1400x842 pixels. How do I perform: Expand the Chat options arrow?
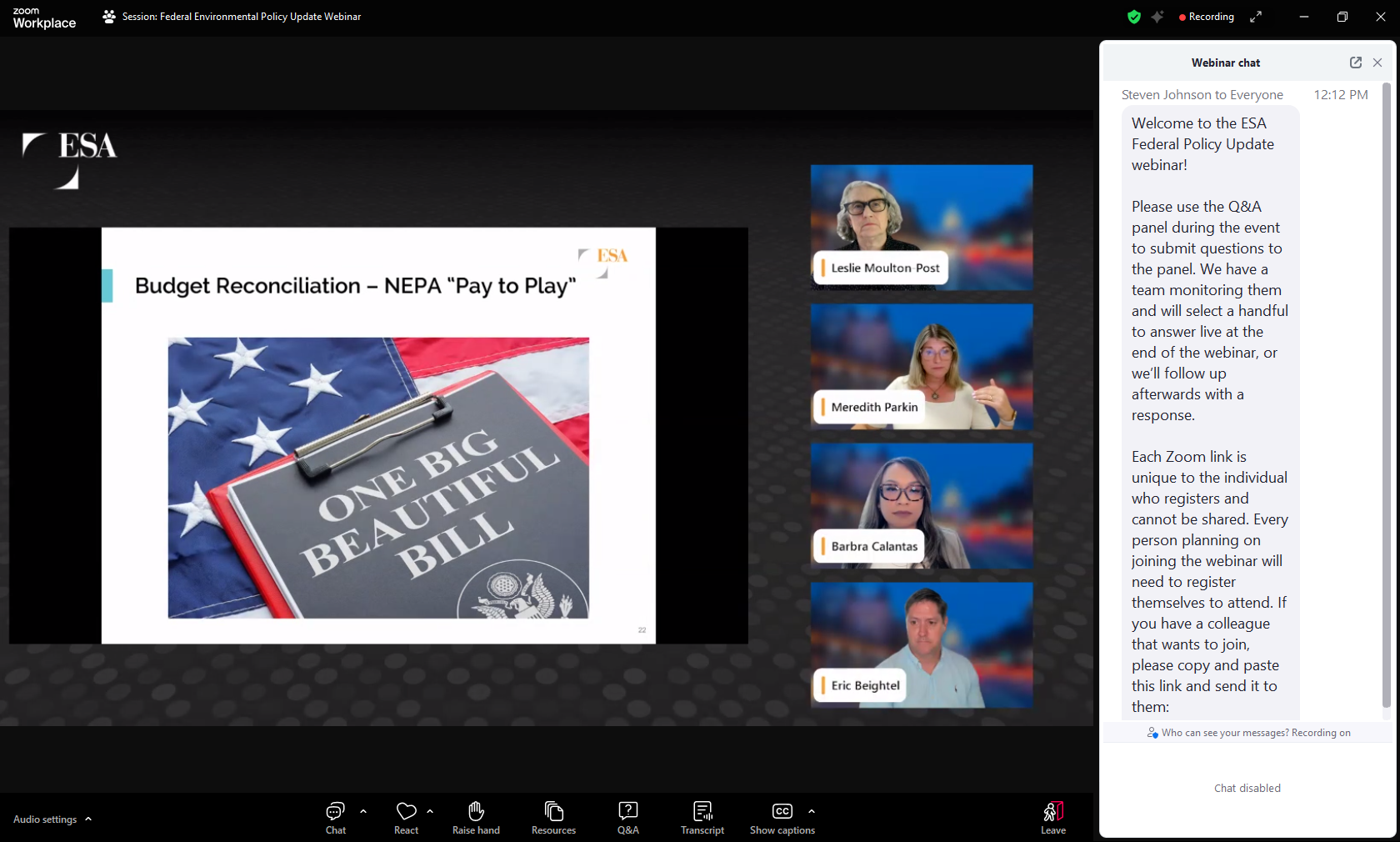[363, 811]
